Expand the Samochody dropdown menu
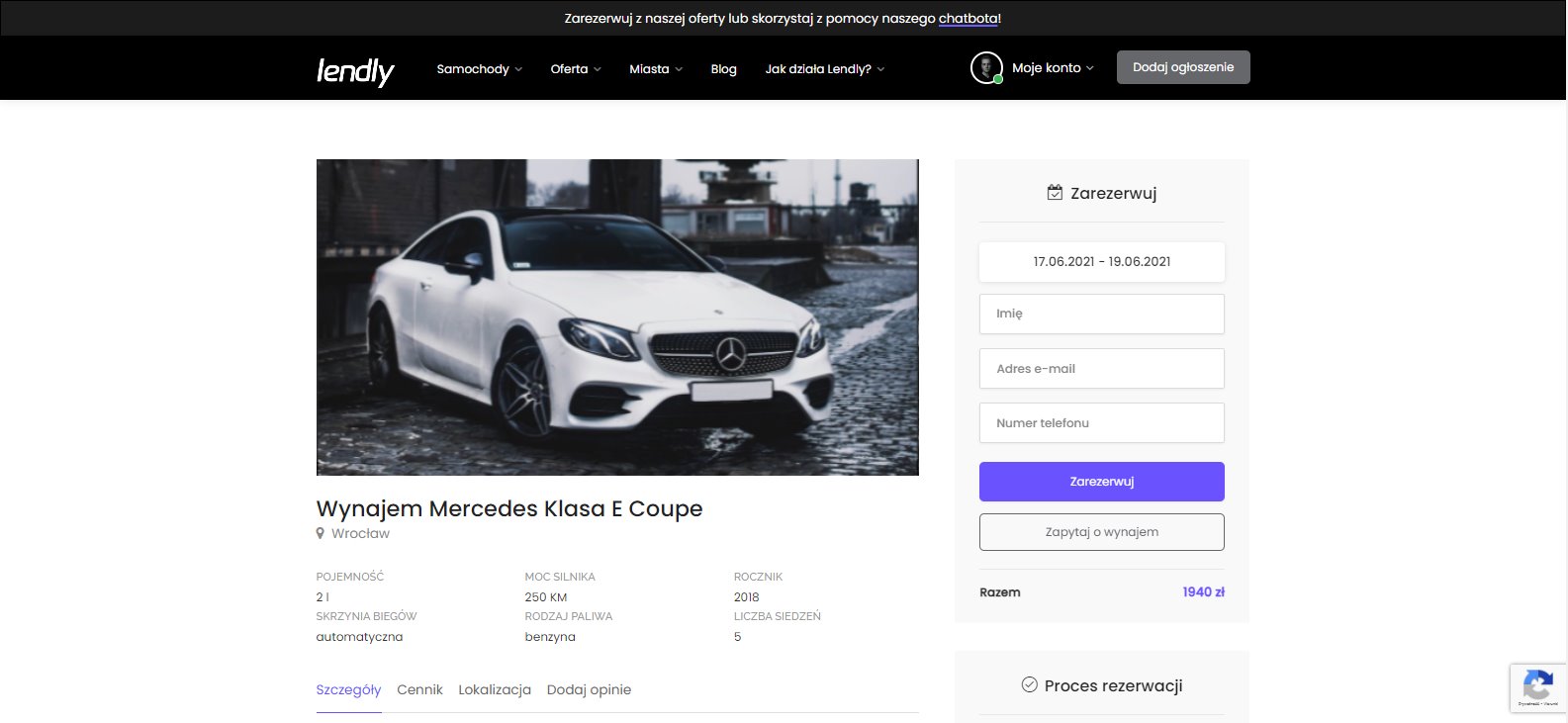 click(479, 69)
